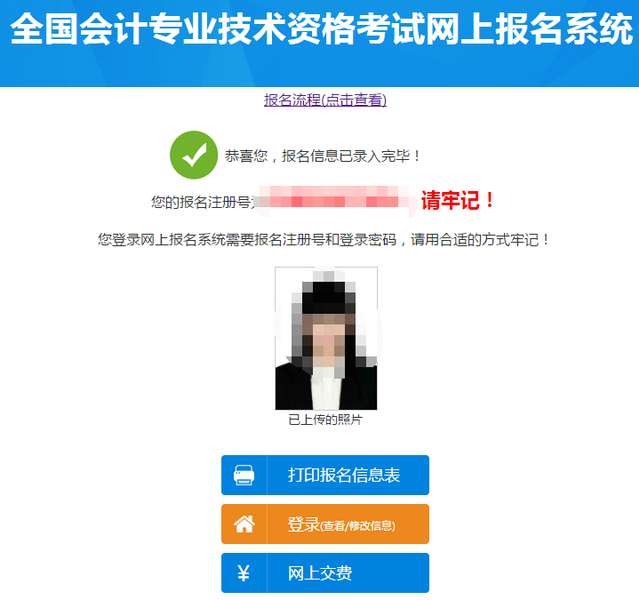Click the yen symbol icon
The width and height of the screenshot is (639, 600).
pos(244,573)
